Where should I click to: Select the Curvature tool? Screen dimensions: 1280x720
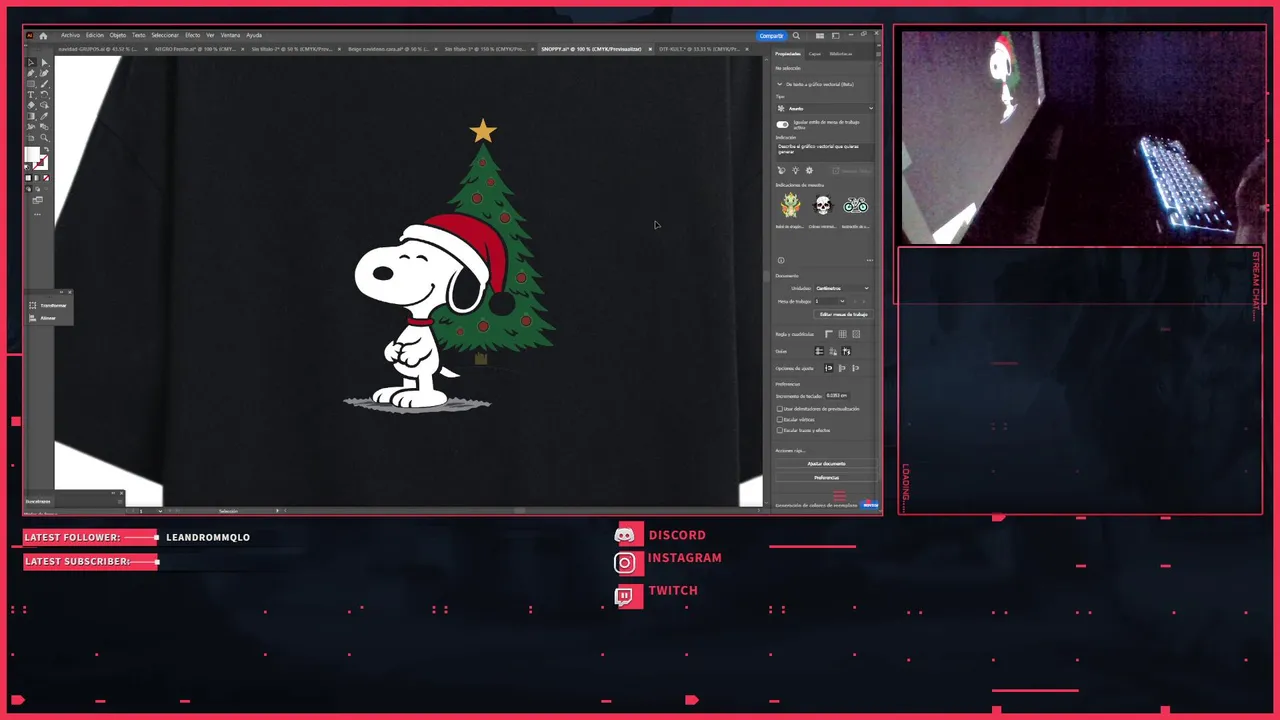(45, 73)
